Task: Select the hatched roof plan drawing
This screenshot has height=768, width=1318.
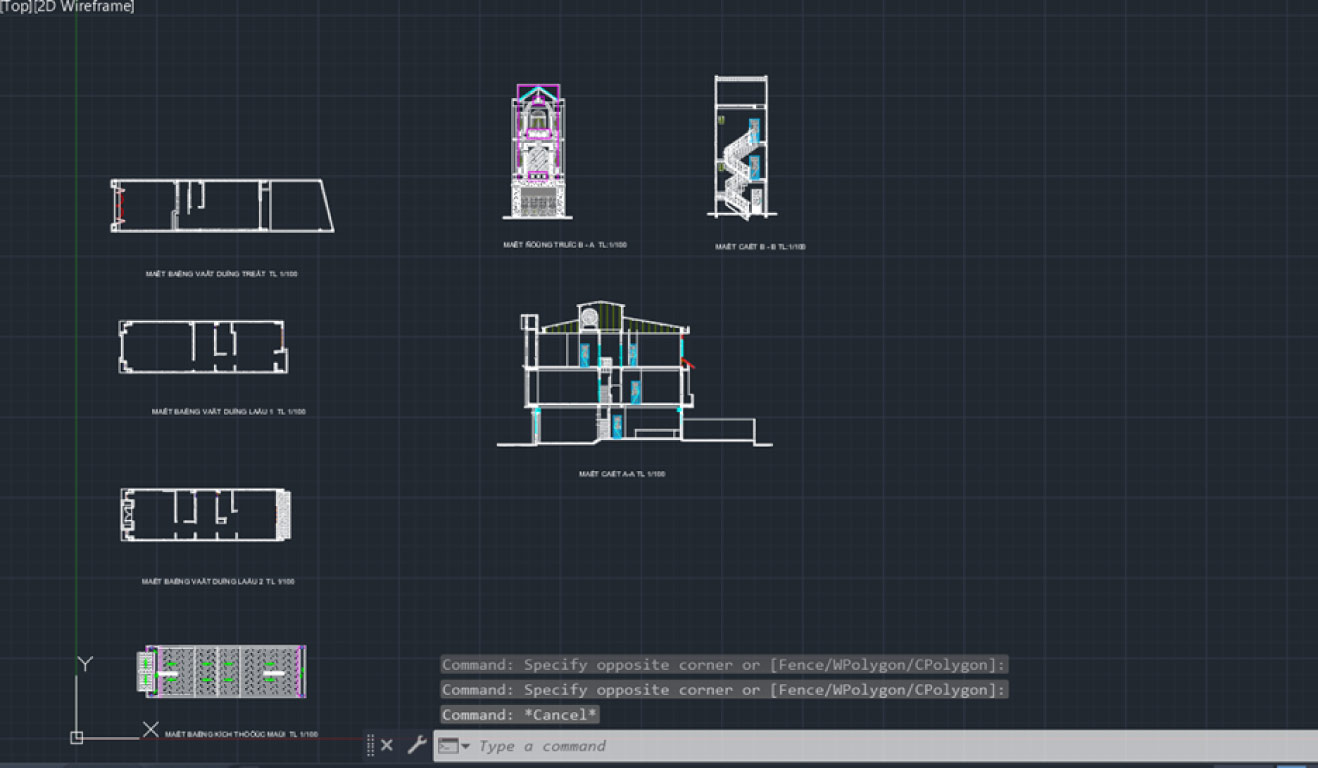Action: 221,671
